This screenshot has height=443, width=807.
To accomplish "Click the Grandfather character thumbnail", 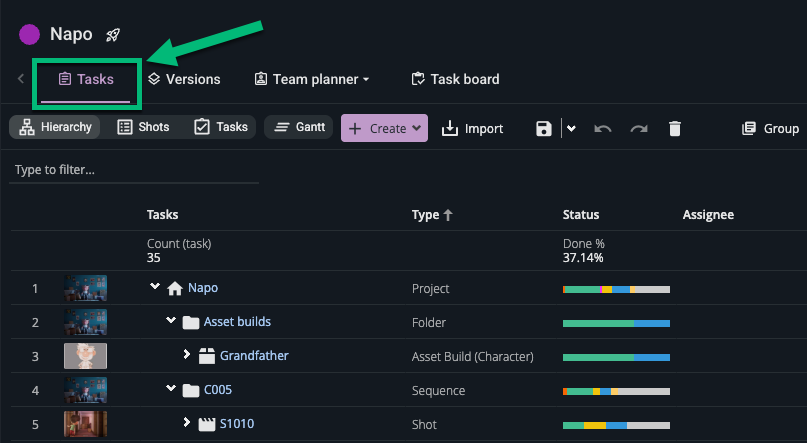I will click(85, 356).
